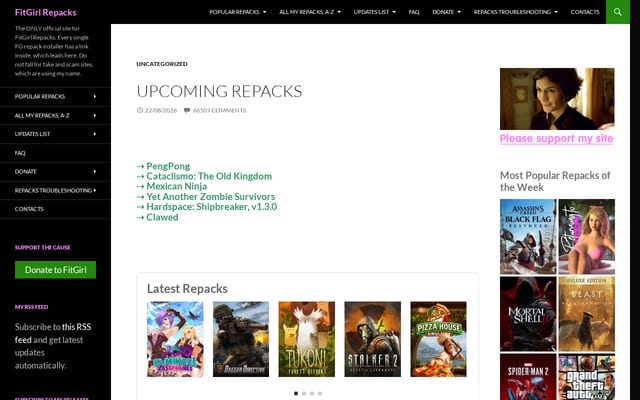Go to FitGirl Repacks site title
This screenshot has width=640, height=400.
coord(45,12)
